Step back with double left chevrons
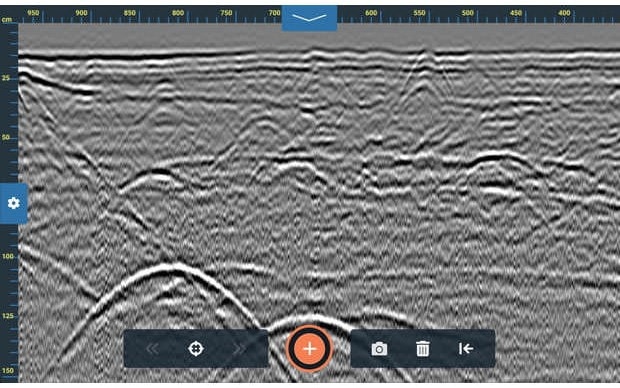620x388 pixels. coord(153,348)
